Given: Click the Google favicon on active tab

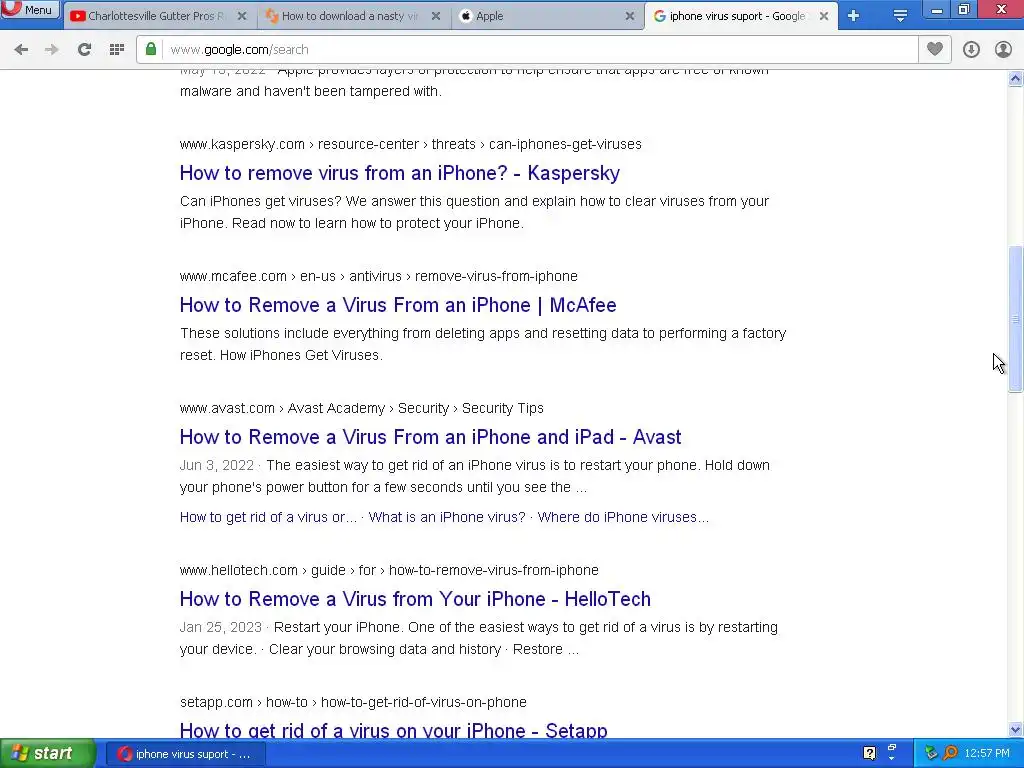Looking at the screenshot, I should [x=660, y=16].
